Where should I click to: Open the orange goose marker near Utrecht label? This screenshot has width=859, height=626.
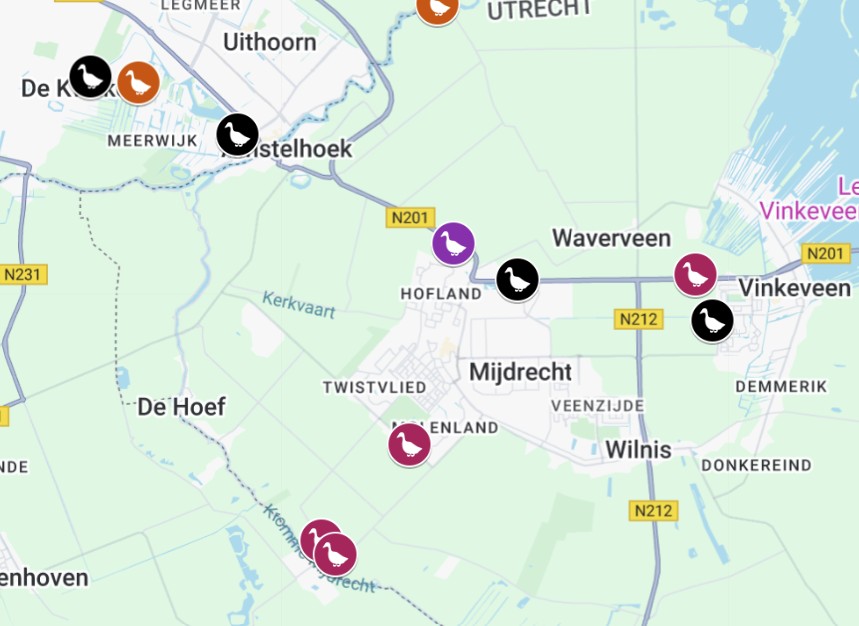437,8
